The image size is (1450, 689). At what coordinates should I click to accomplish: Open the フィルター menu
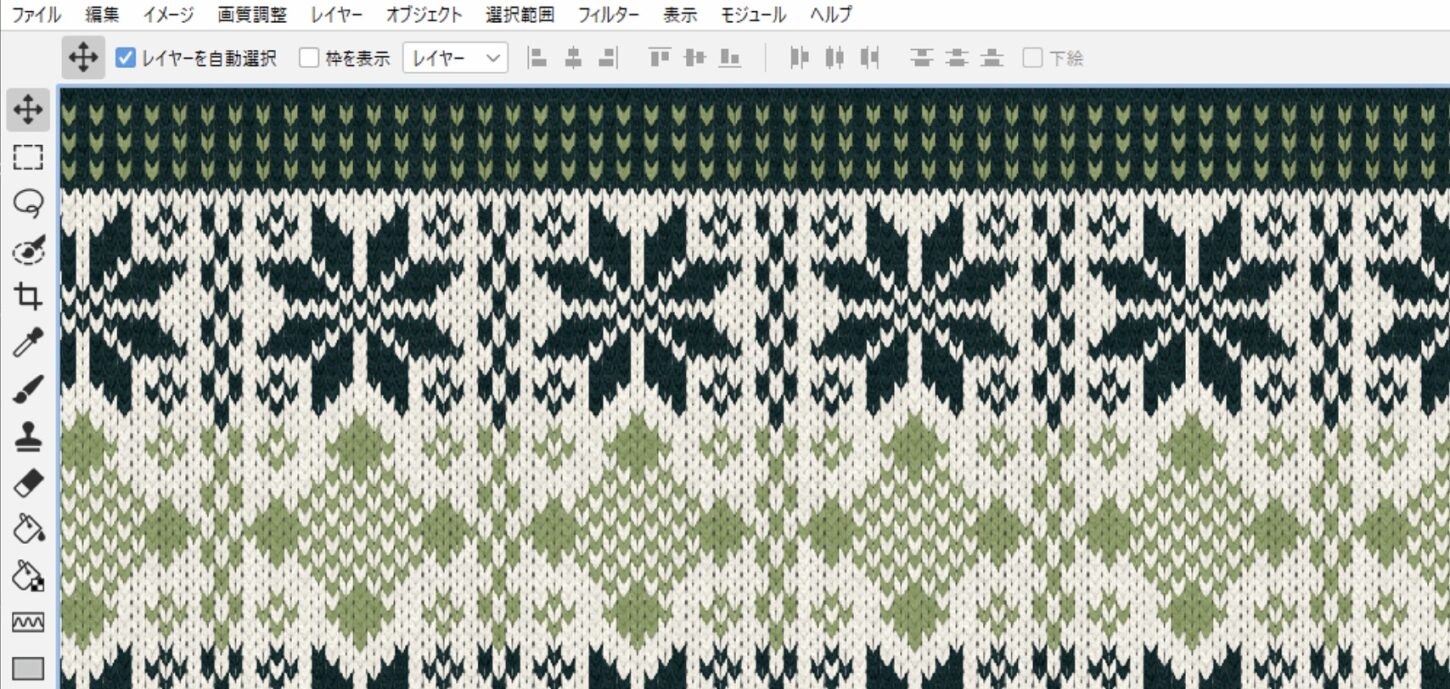tap(609, 15)
